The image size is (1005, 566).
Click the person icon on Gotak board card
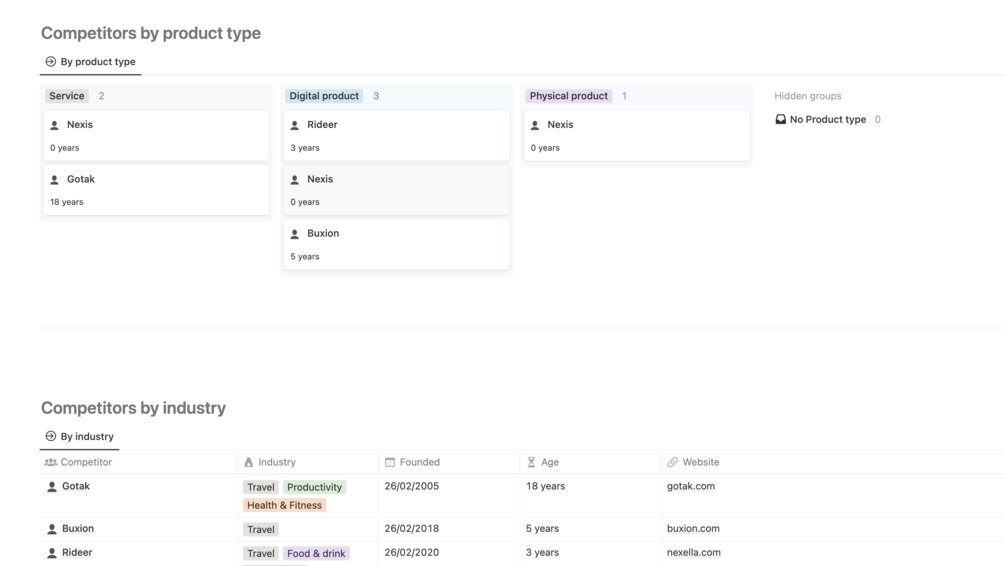coord(55,180)
